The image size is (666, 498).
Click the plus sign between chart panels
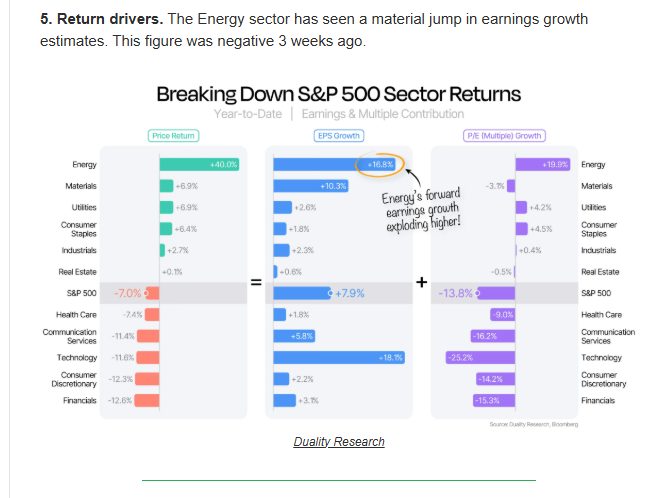[421, 283]
